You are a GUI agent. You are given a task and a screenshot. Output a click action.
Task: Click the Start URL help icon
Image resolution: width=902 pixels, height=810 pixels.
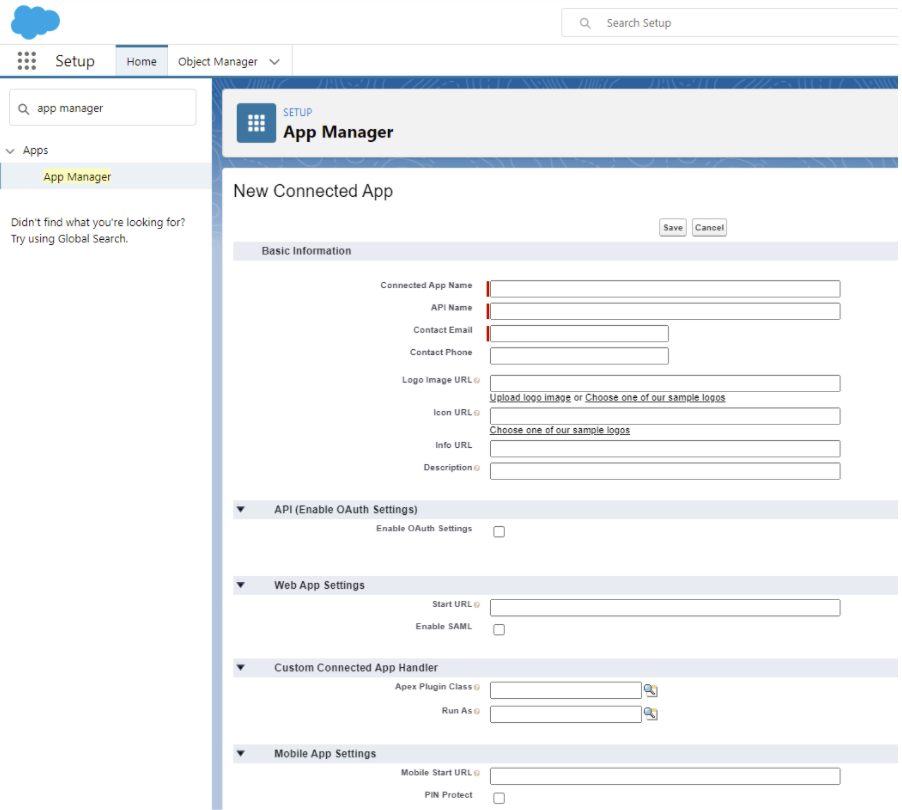[x=477, y=605]
